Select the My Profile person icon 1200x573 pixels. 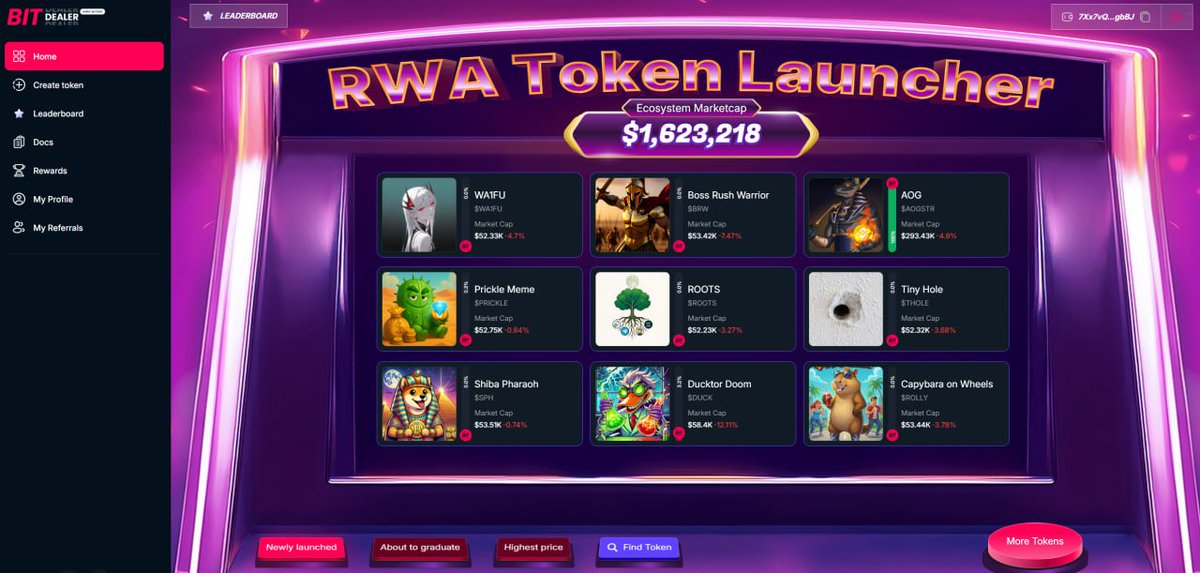pyautogui.click(x=19, y=199)
